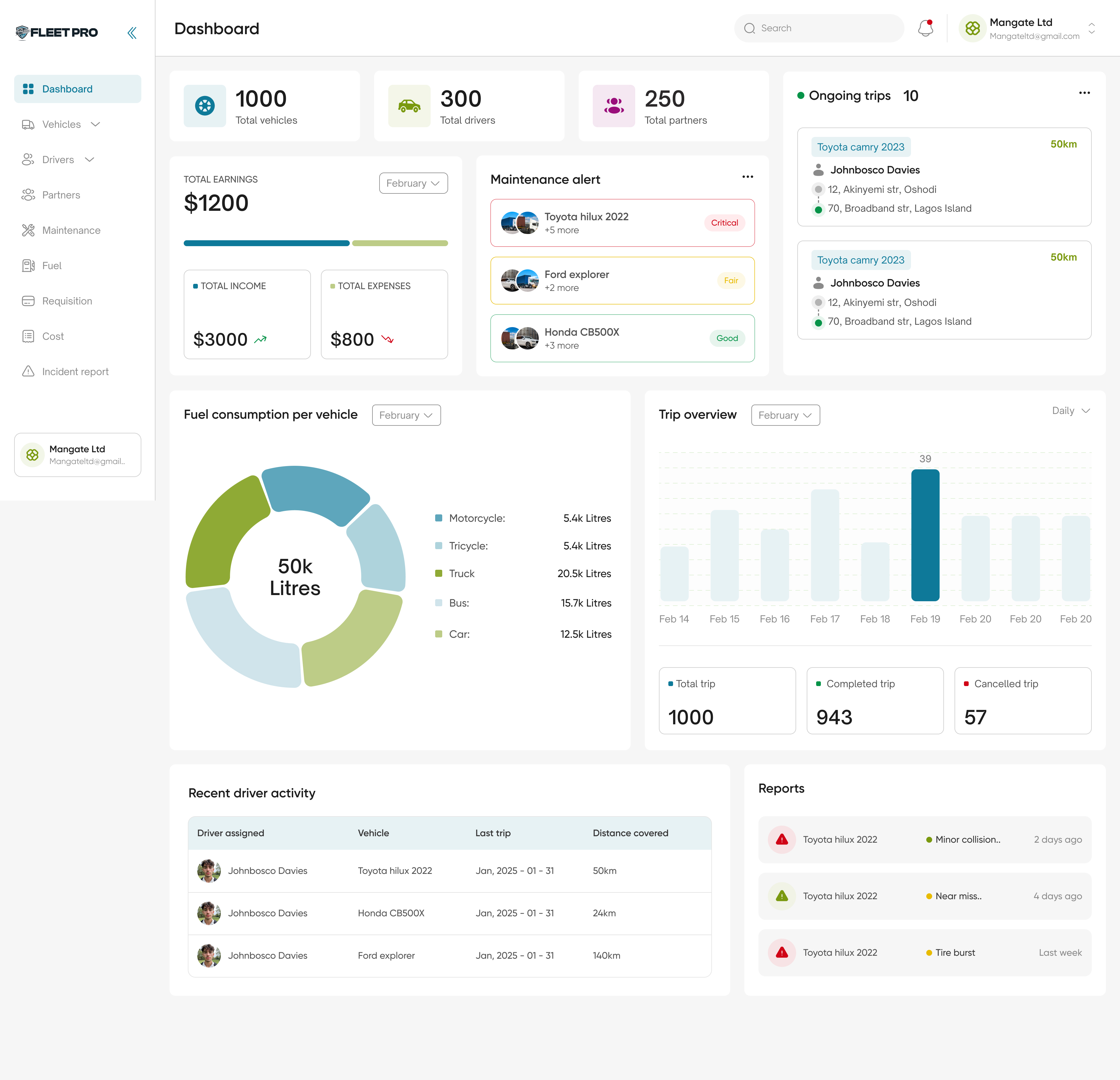Click into the Search field
Image resolution: width=1120 pixels, height=1080 pixels.
point(819,28)
